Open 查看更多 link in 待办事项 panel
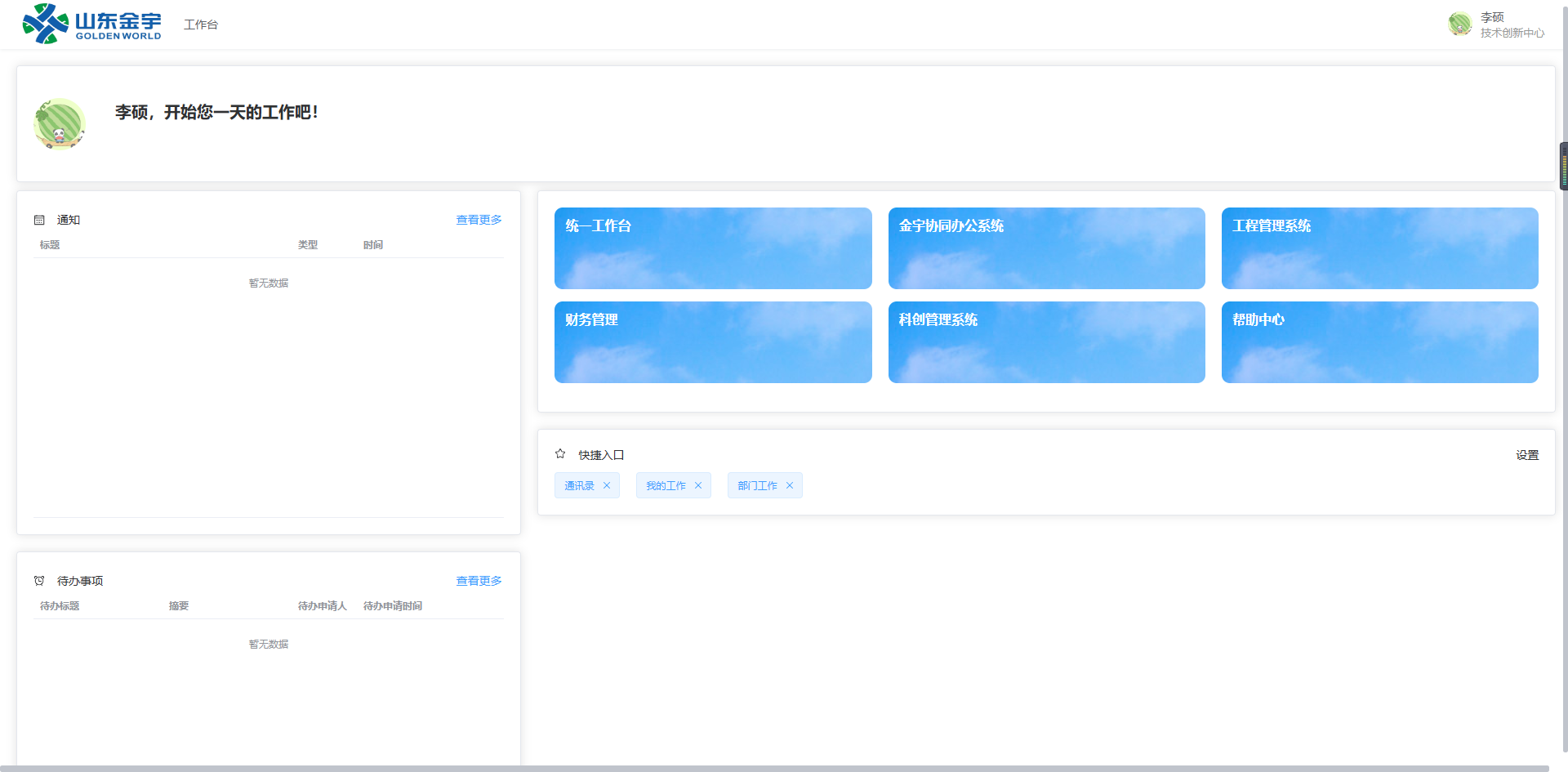1568x772 pixels. (x=479, y=581)
